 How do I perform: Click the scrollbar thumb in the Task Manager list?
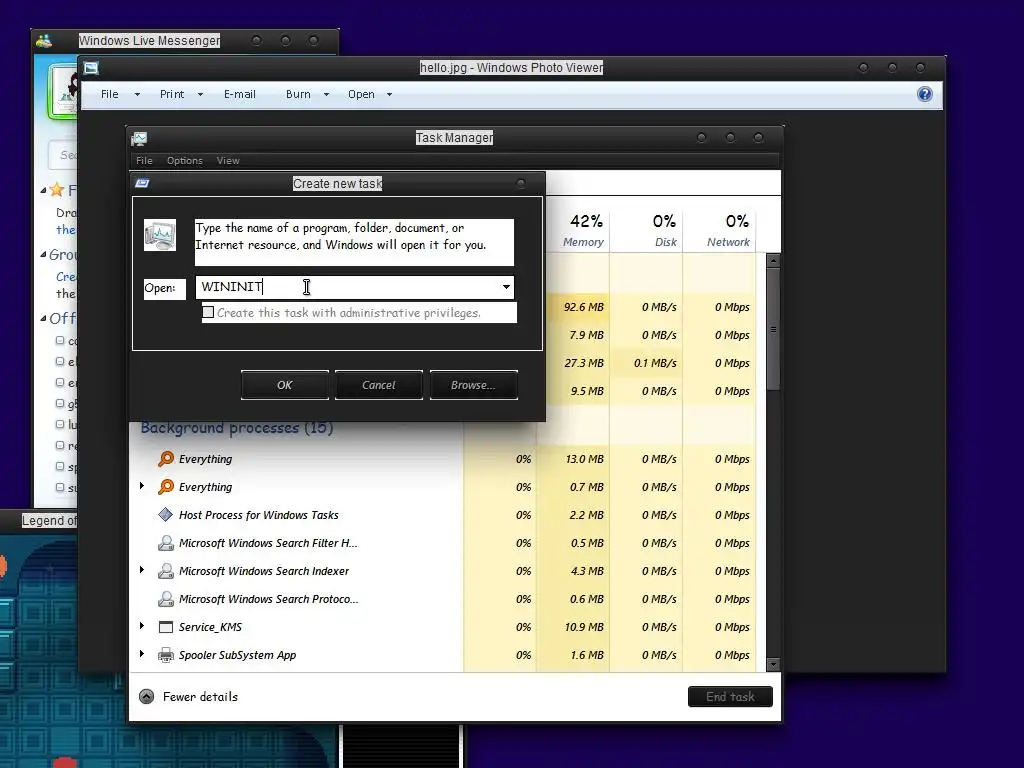(773, 329)
